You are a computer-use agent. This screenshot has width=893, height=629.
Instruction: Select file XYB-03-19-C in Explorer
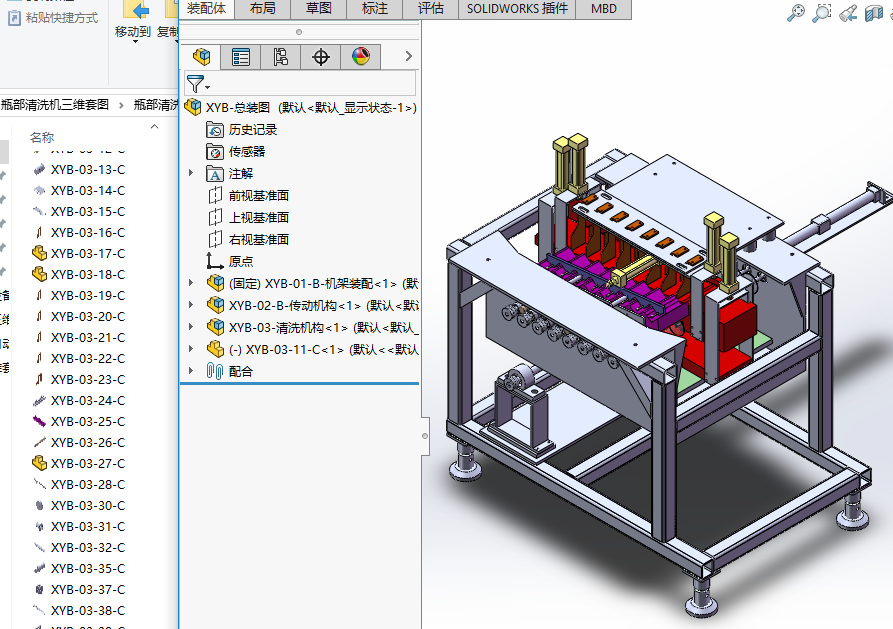click(79, 295)
